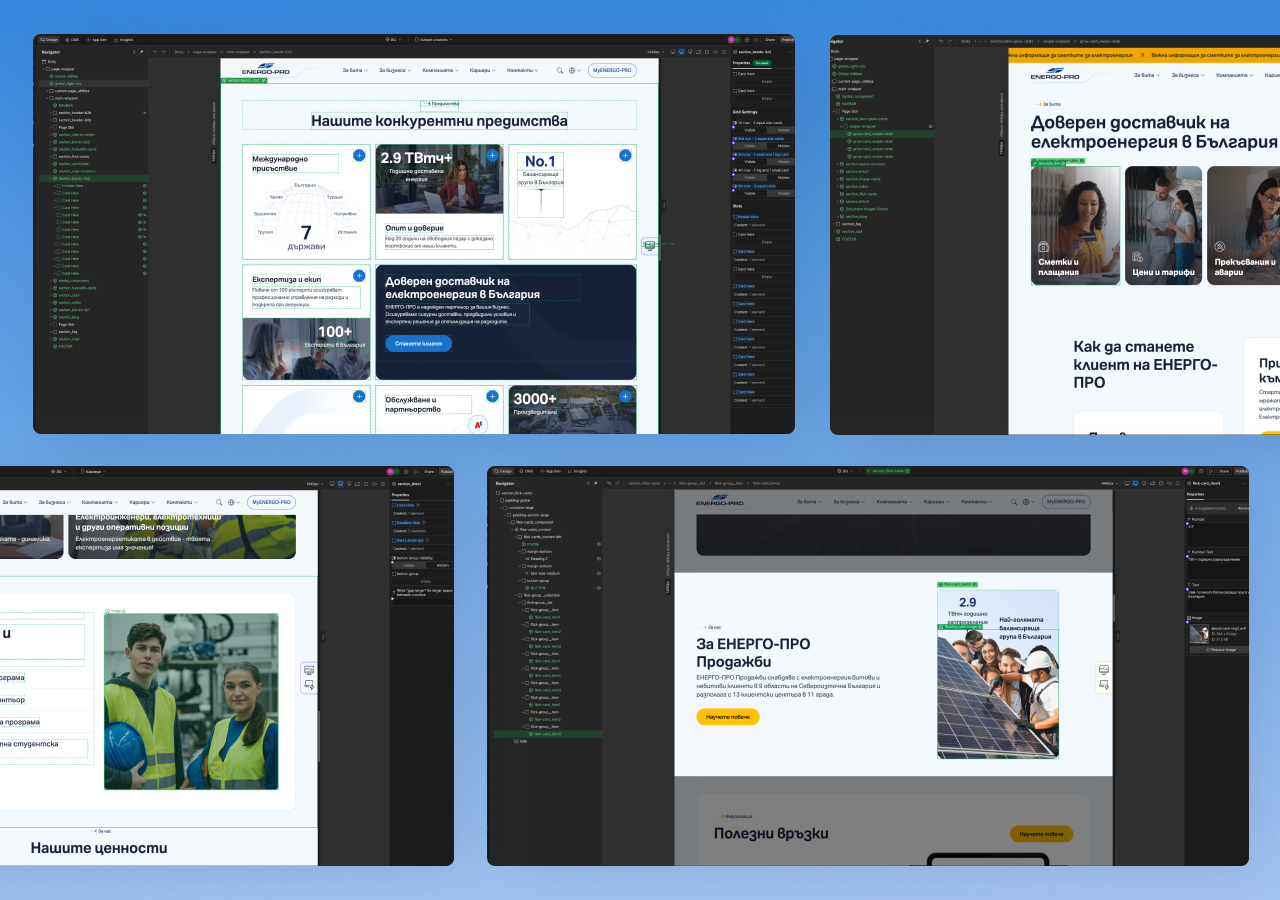This screenshot has width=1280, height=900.
Task: Click the Number field in bottom-right window properties
Action: coord(1218,535)
